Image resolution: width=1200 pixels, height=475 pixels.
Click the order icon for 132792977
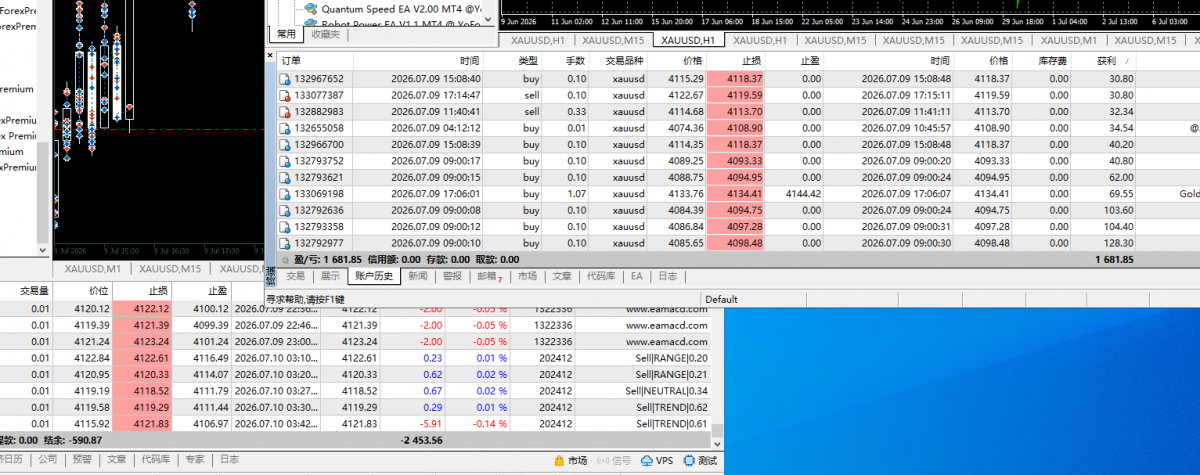tap(286, 243)
